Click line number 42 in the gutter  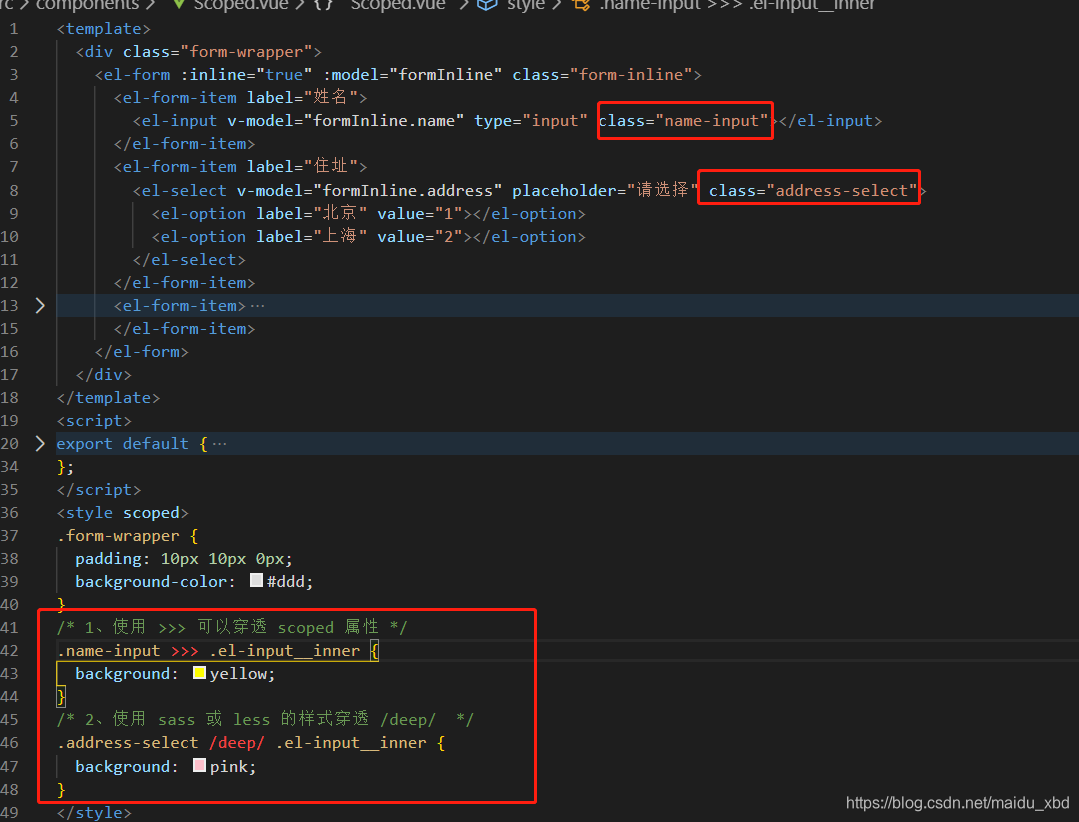pyautogui.click(x=10, y=650)
